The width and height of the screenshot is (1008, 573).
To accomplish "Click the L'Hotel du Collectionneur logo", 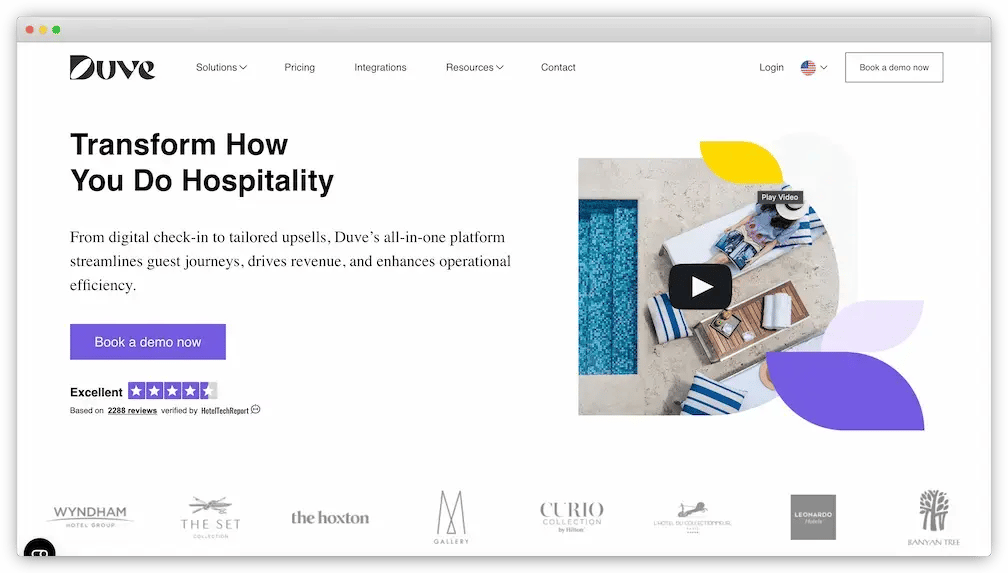I will [692, 517].
